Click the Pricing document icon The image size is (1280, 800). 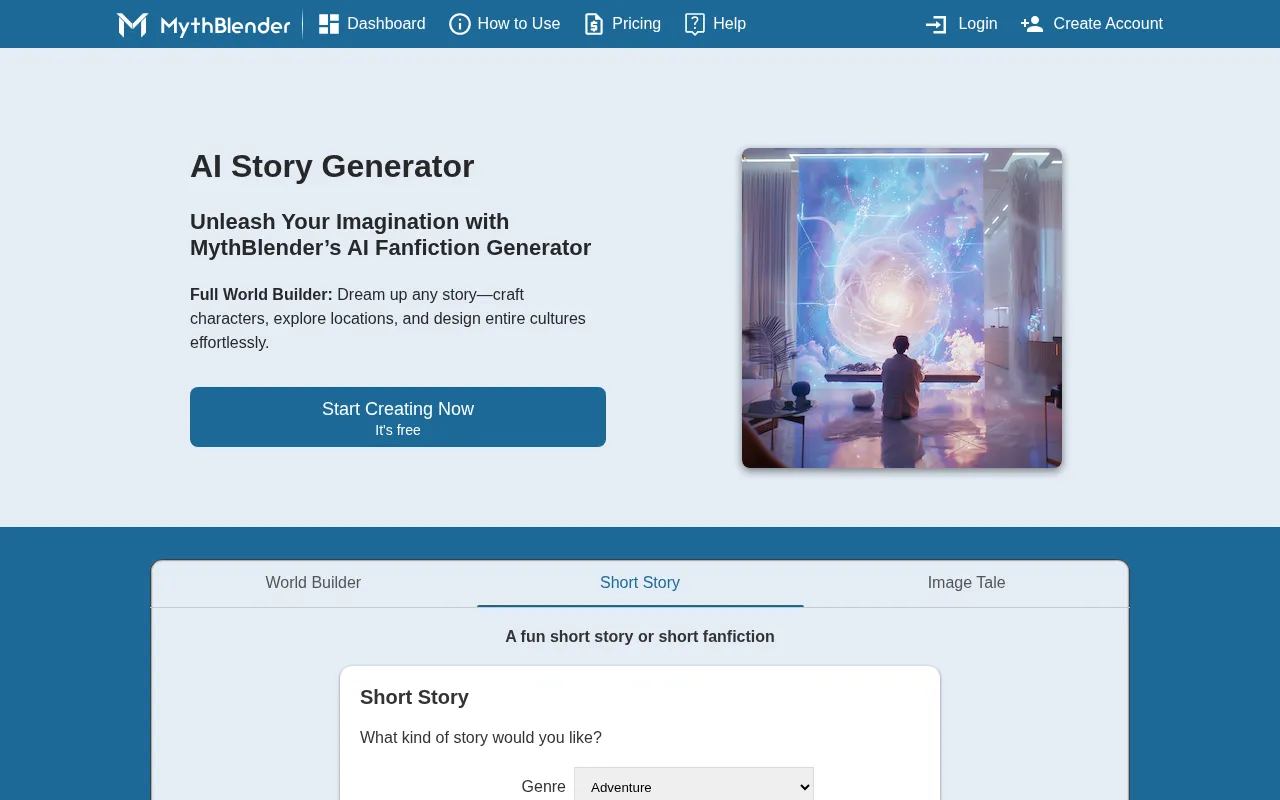(x=594, y=24)
